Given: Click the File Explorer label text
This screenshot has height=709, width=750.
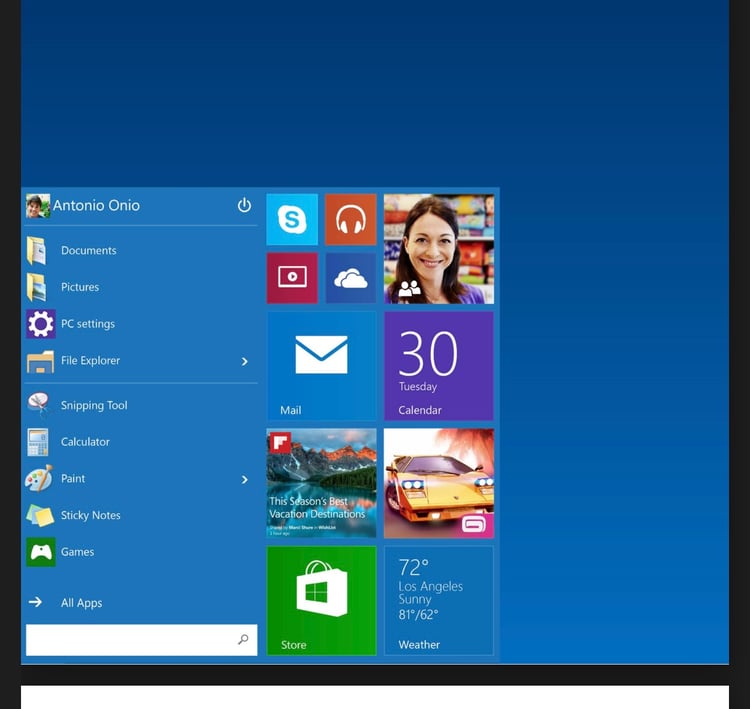Looking at the screenshot, I should pyautogui.click(x=90, y=360).
